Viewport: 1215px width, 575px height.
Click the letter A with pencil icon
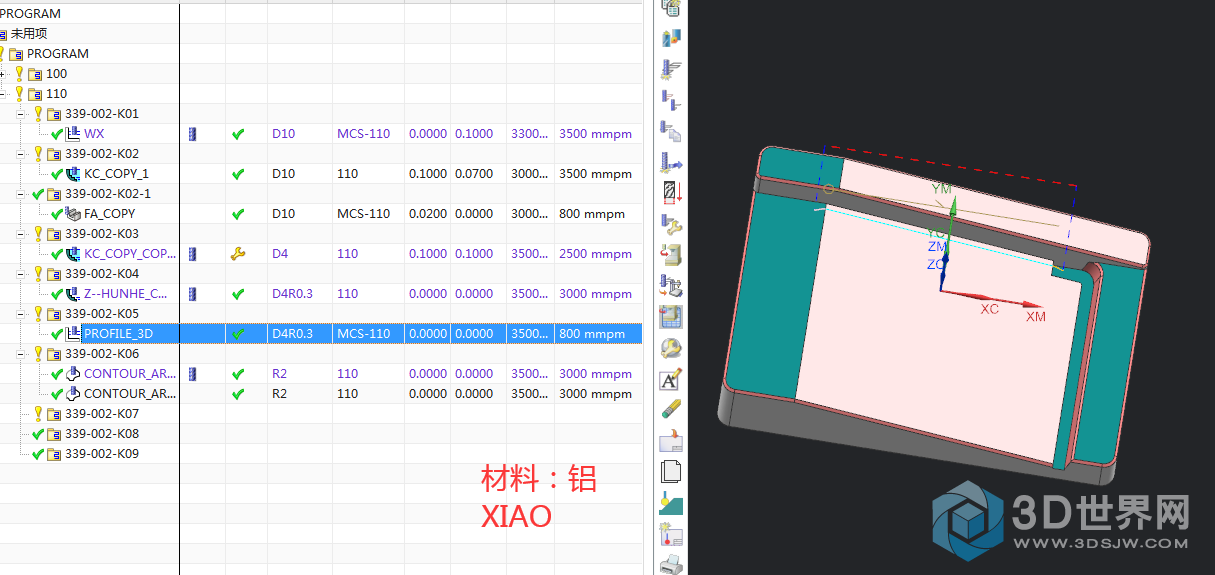pyautogui.click(x=671, y=380)
